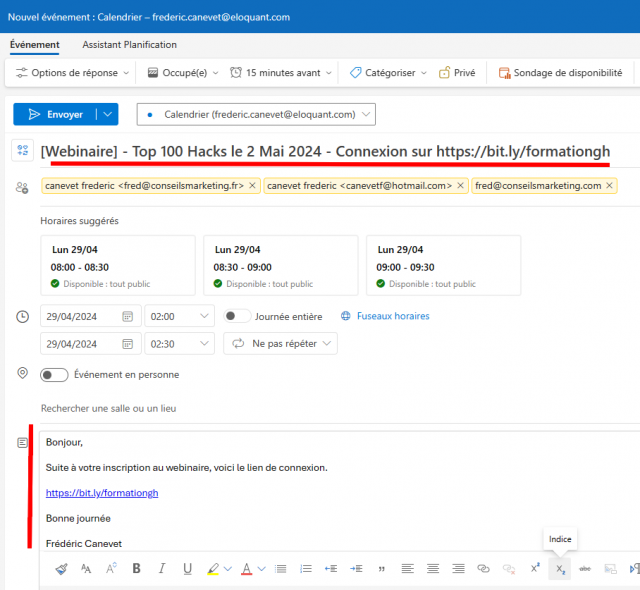
Task: Open the Options de réponse menu
Action: click(x=72, y=73)
